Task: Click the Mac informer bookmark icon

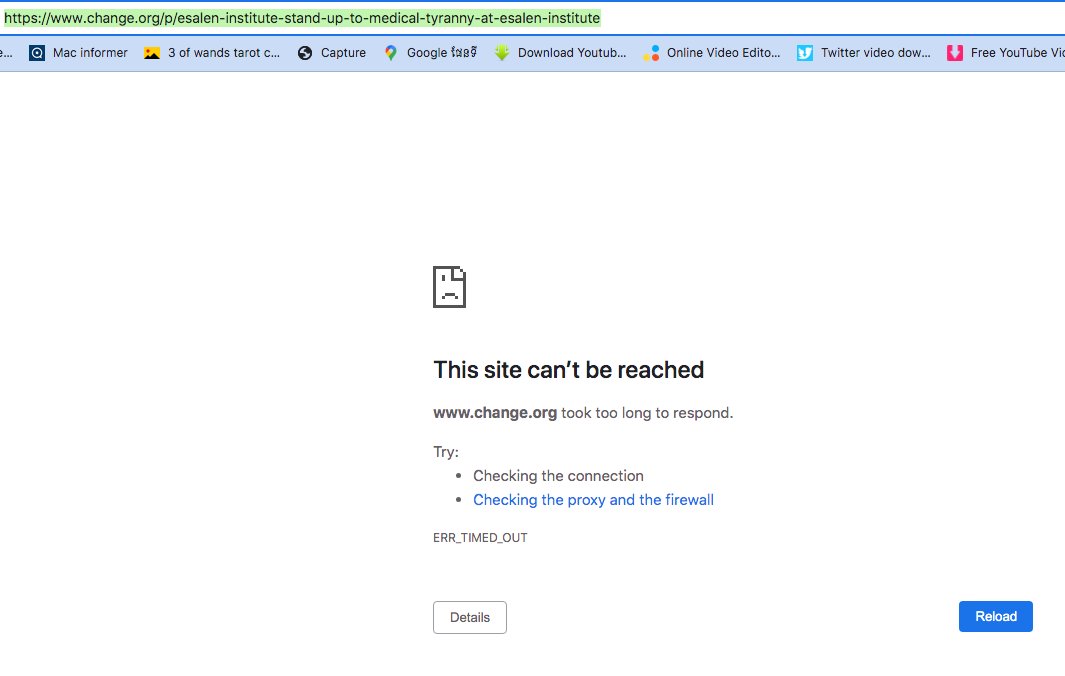Action: (x=37, y=53)
